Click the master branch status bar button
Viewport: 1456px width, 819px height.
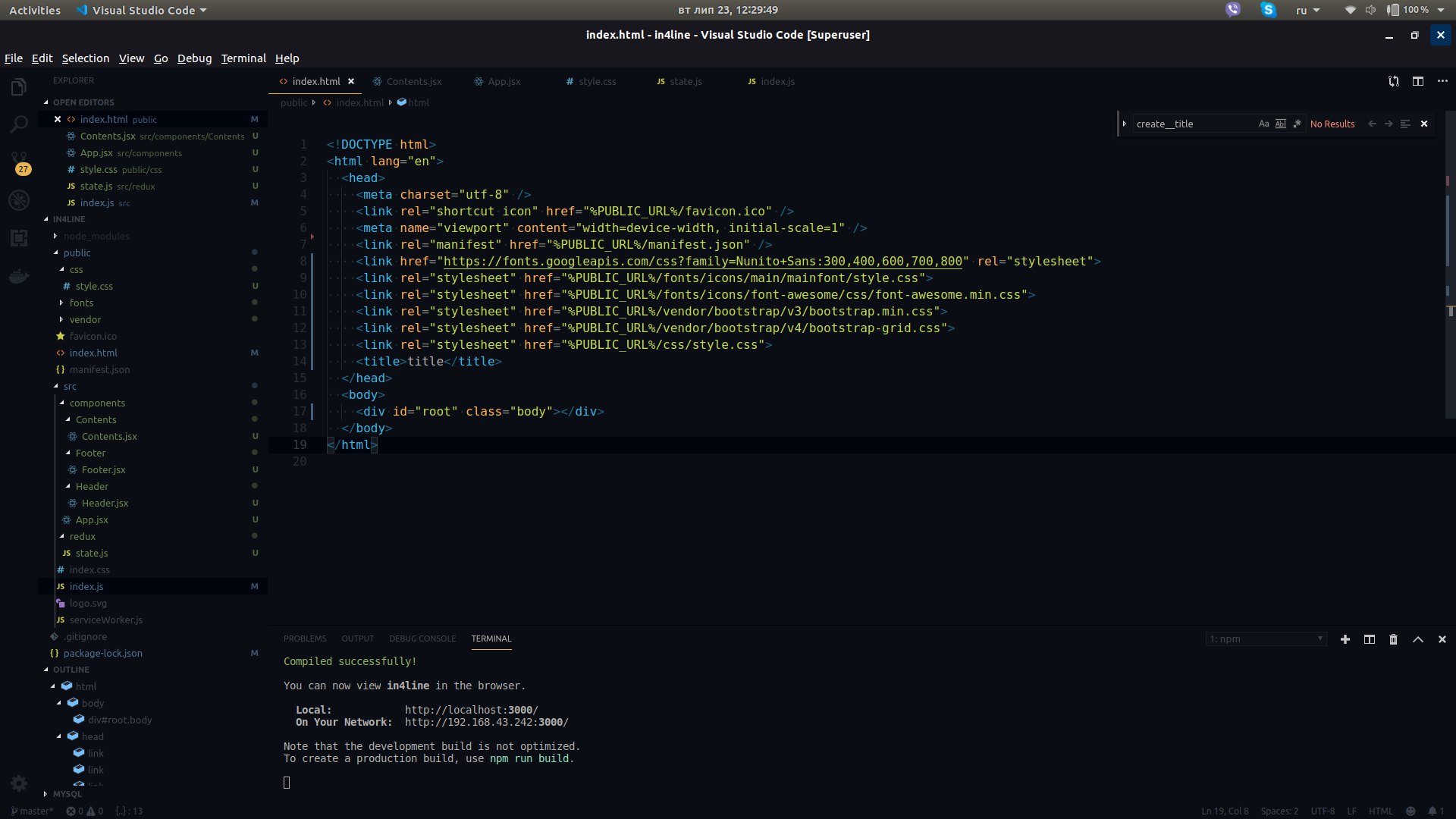click(x=32, y=811)
